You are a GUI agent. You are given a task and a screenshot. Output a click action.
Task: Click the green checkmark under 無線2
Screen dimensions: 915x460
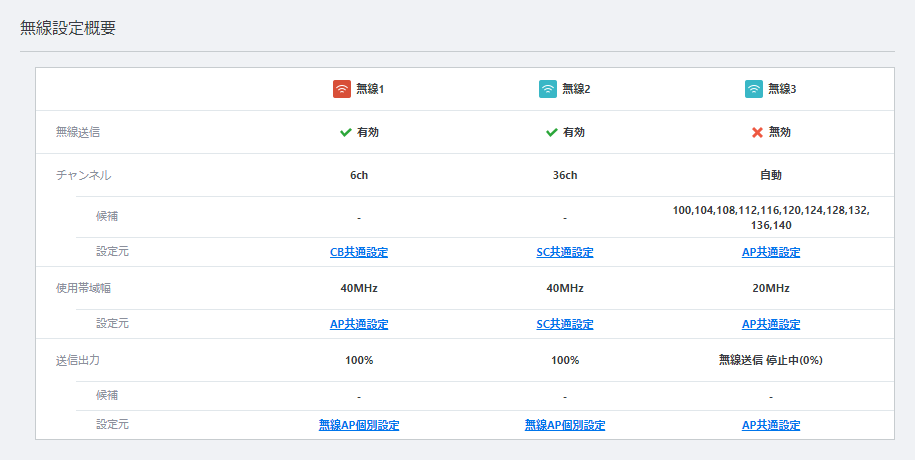[551, 133]
